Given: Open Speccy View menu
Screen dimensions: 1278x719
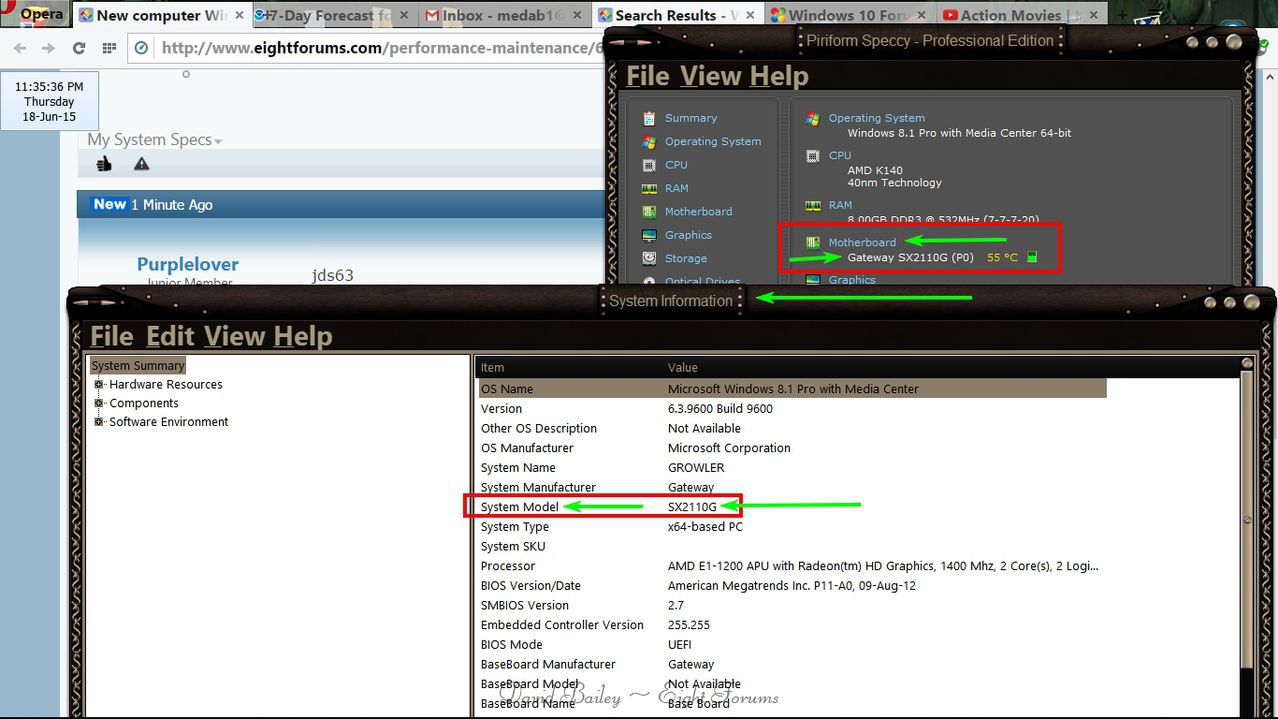Looking at the screenshot, I should coord(711,76).
